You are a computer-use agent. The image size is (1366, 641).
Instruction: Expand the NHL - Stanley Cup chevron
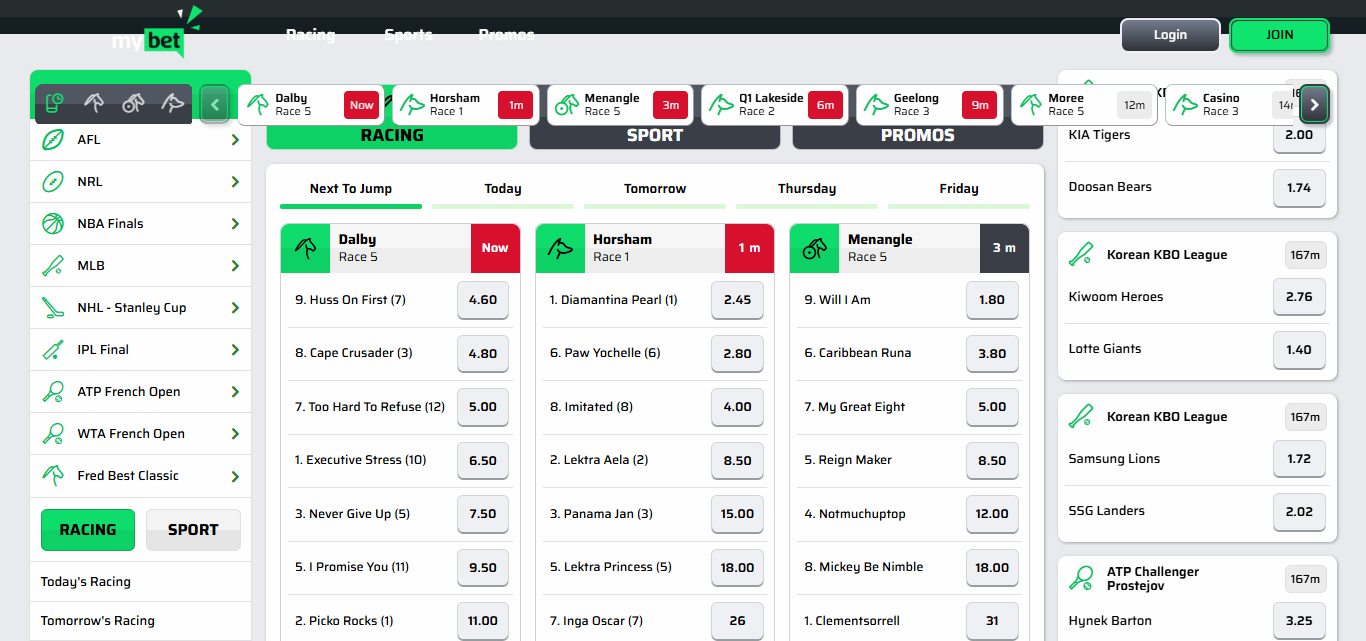tap(235, 308)
